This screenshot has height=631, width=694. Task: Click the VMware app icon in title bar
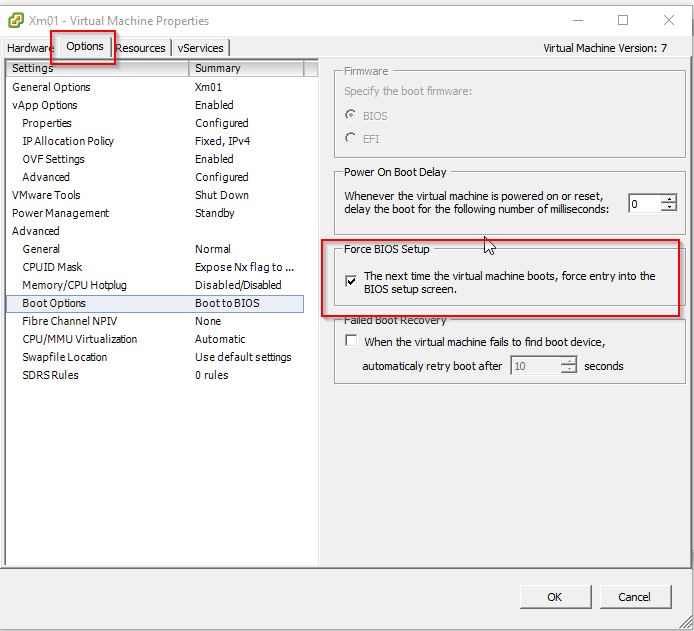coord(16,20)
